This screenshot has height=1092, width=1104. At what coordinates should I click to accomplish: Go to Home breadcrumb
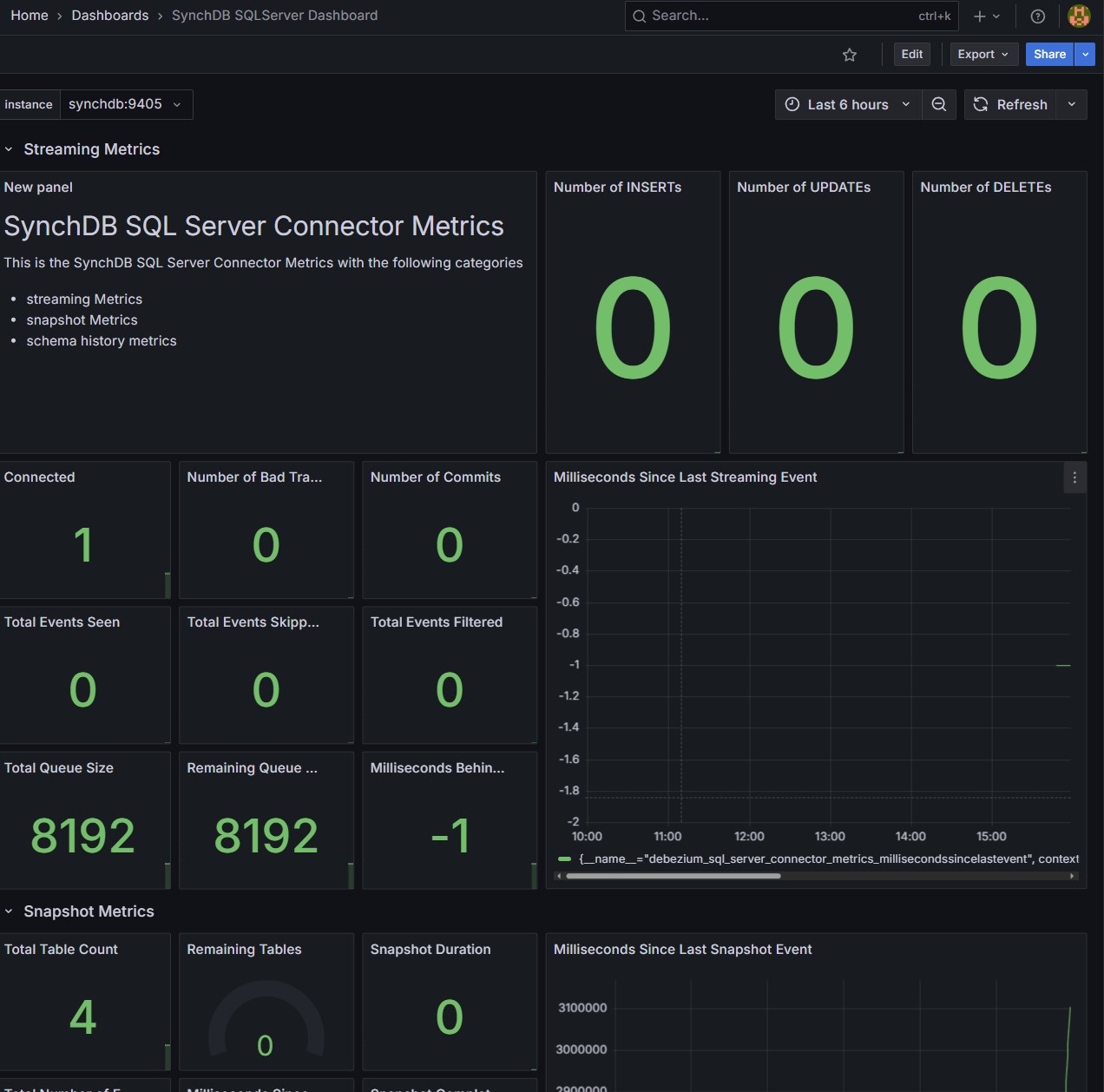tap(30, 16)
